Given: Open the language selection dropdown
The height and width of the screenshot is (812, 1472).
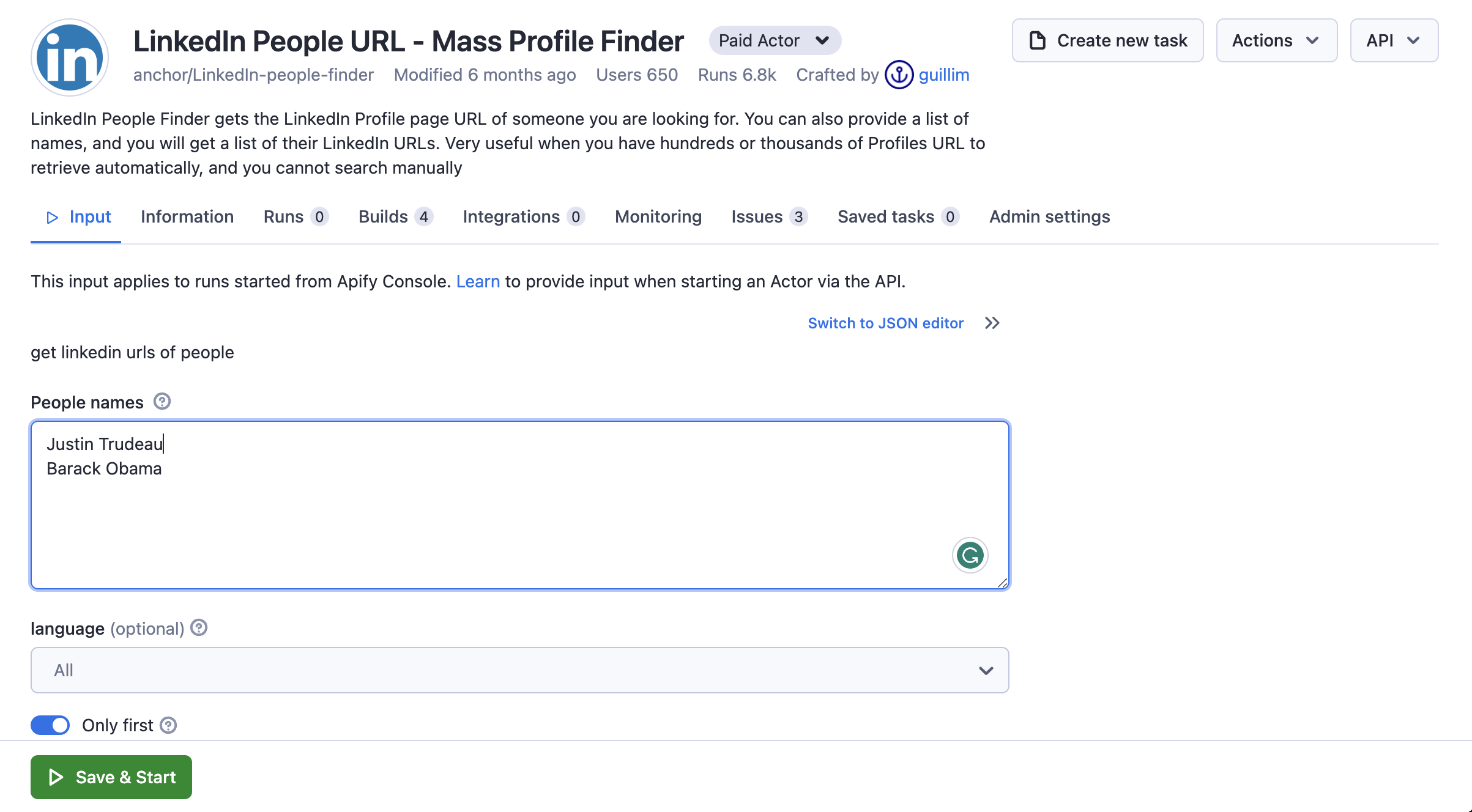Looking at the screenshot, I should (x=519, y=670).
